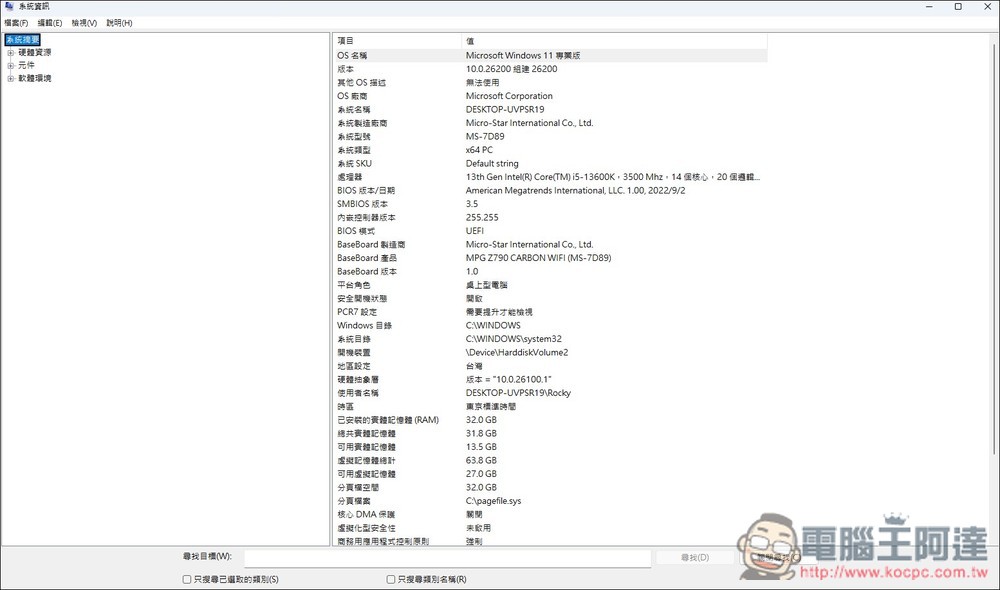Select the 虛擬化型安全性 row label
The width and height of the screenshot is (1000, 590).
coord(365,528)
